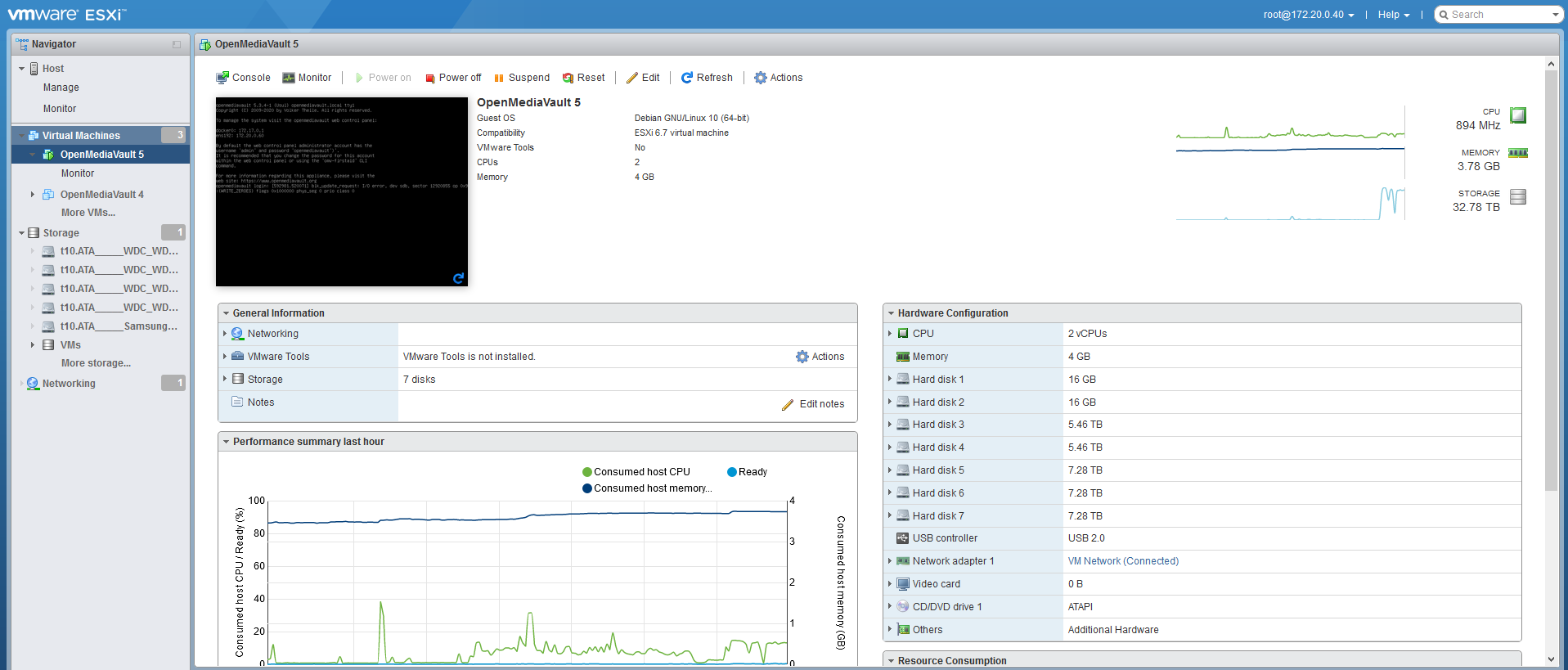Image resolution: width=1568 pixels, height=670 pixels.
Task: Click the vertical scrollbar down arrow
Action: [x=1552, y=659]
